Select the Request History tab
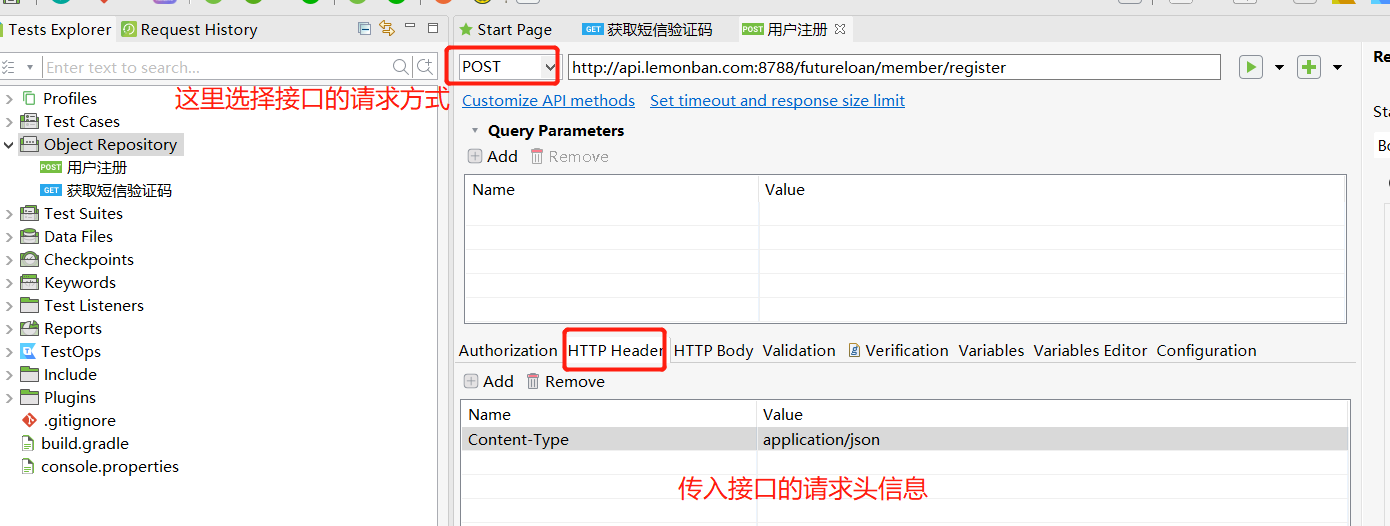The width and height of the screenshot is (1390, 526). [x=189, y=29]
